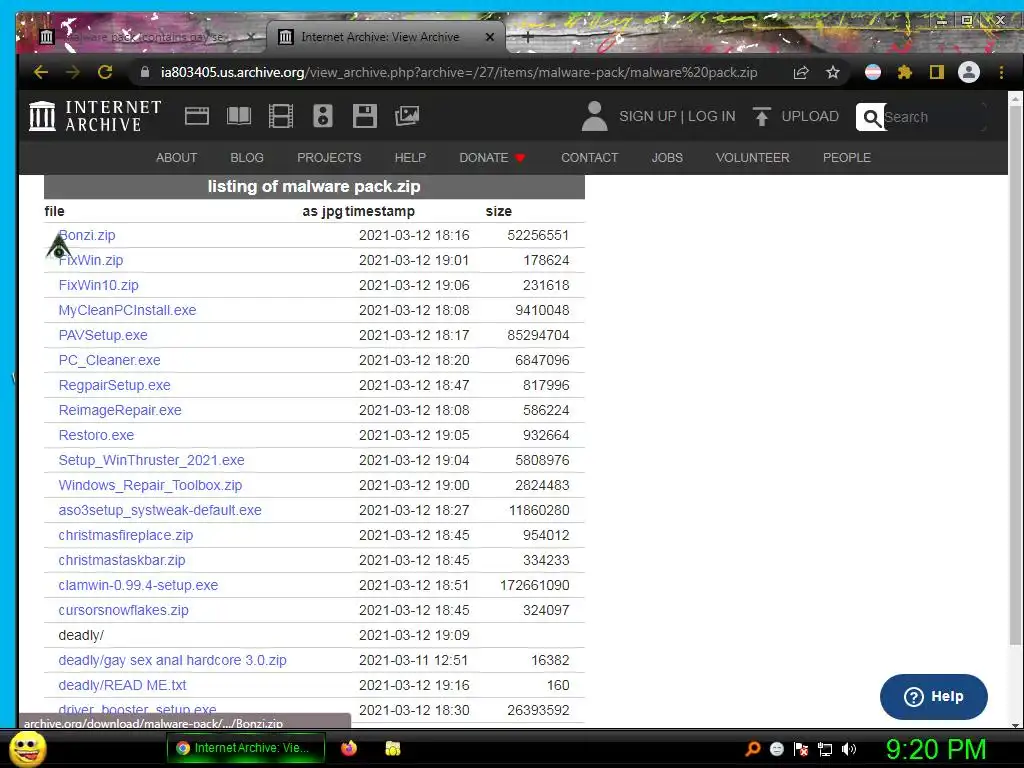Click the UPLOAD text link

click(810, 116)
